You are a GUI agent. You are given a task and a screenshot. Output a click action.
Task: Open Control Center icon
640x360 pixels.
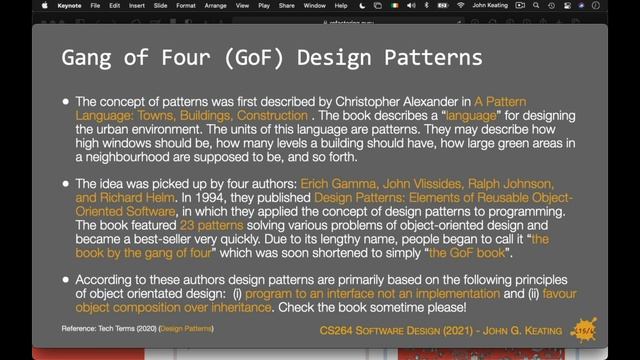(567, 6)
